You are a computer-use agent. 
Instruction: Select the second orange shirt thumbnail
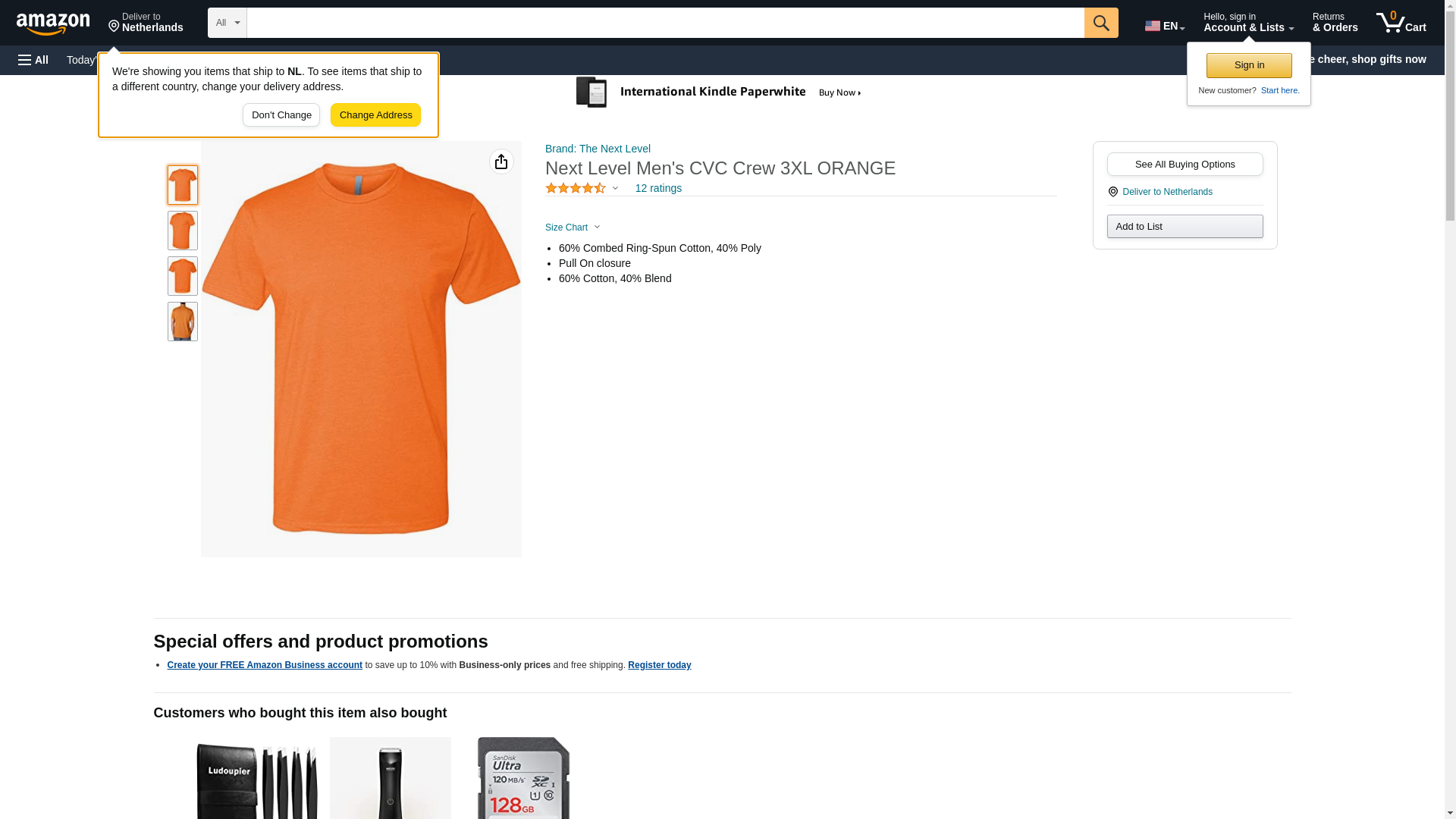click(x=183, y=231)
